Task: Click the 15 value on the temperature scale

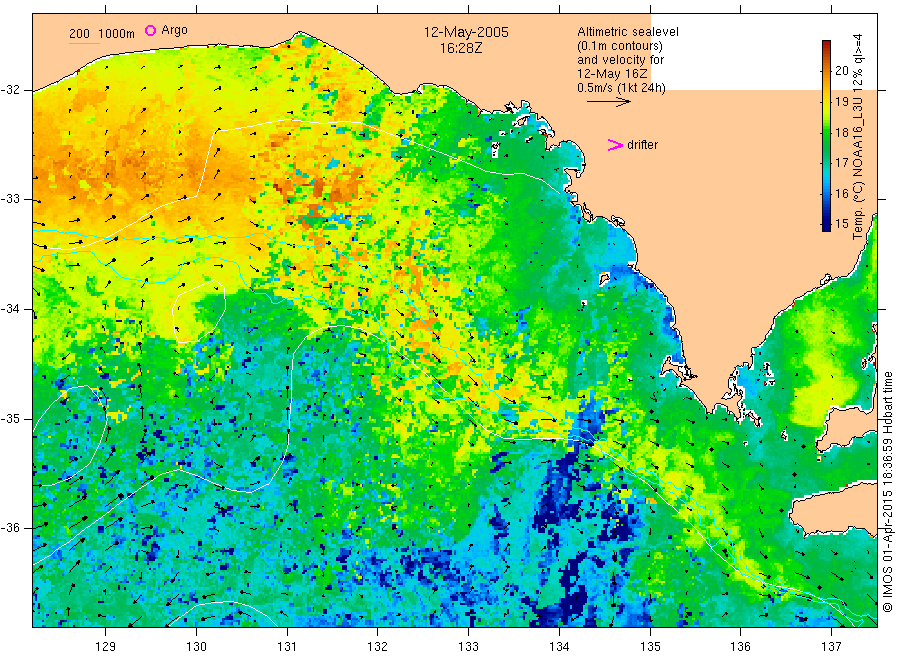Action: (x=841, y=224)
